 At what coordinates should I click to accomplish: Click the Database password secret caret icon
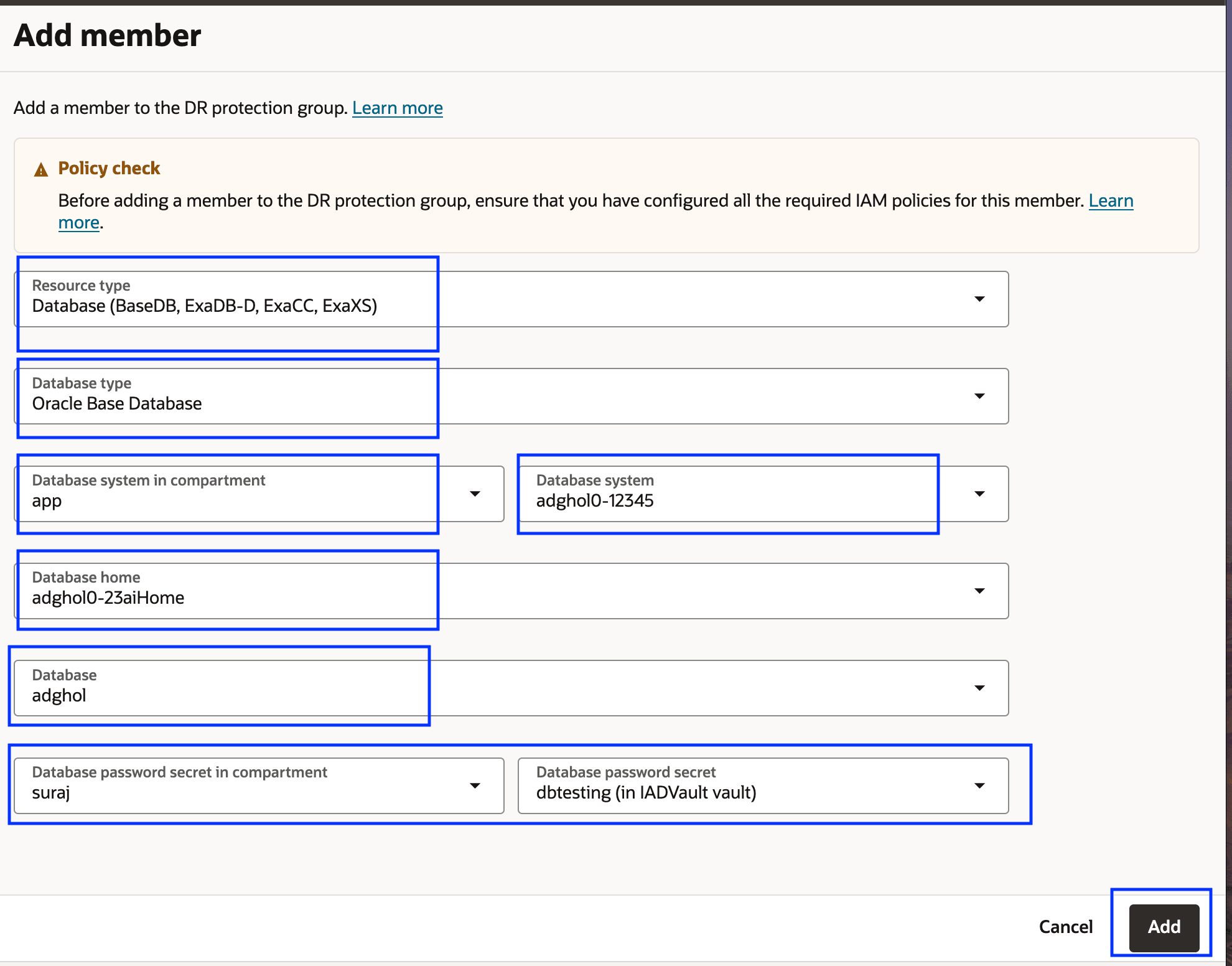[x=979, y=785]
